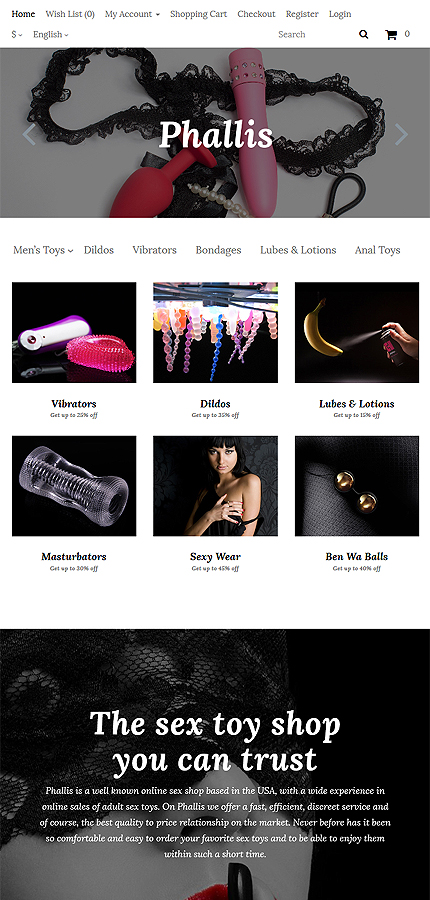Expand the Men's Toys menu
The image size is (430, 900).
[43, 250]
